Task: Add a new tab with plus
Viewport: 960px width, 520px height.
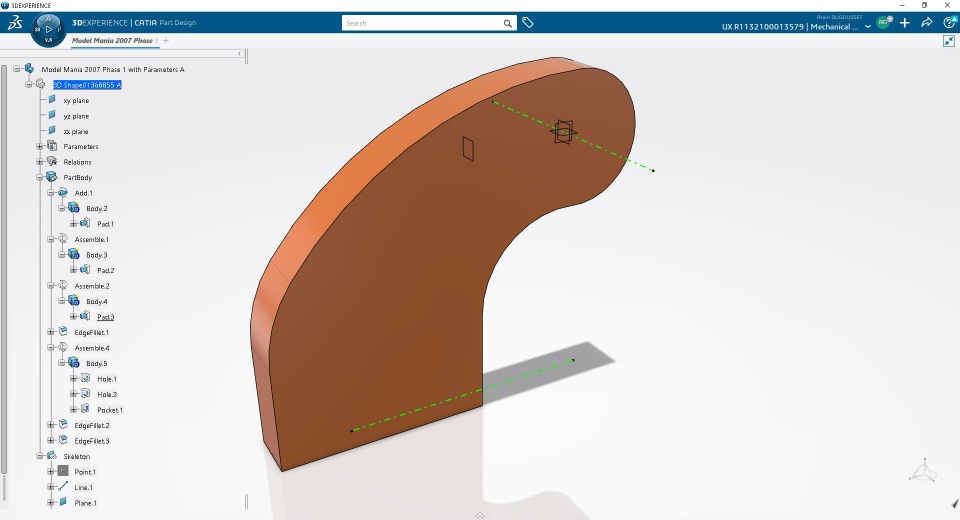Action: [166, 40]
